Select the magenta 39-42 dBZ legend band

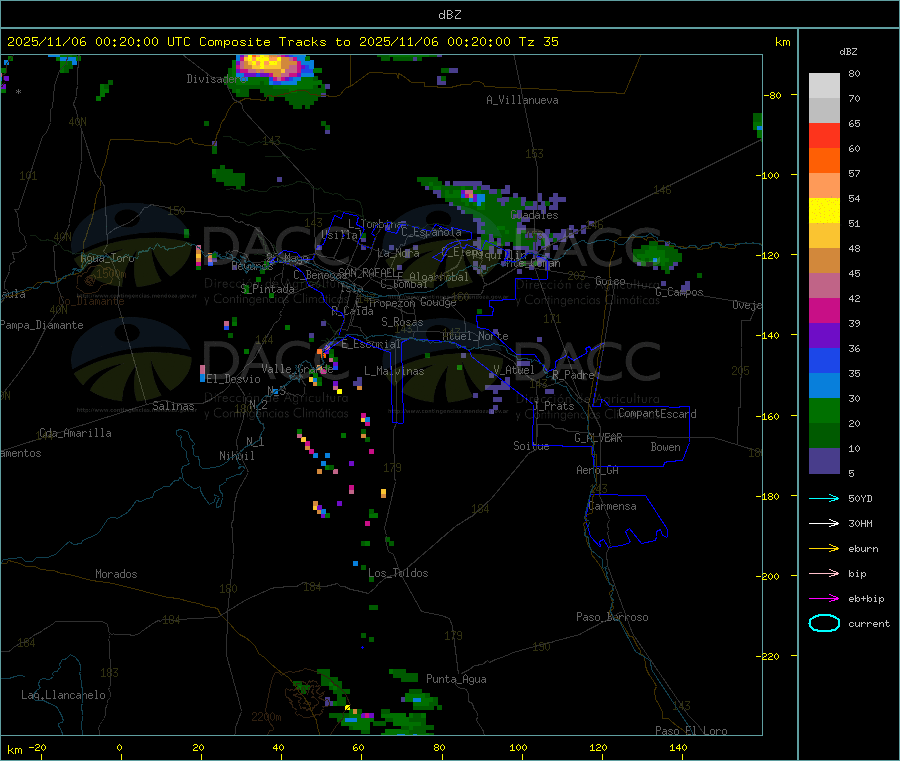pos(824,310)
